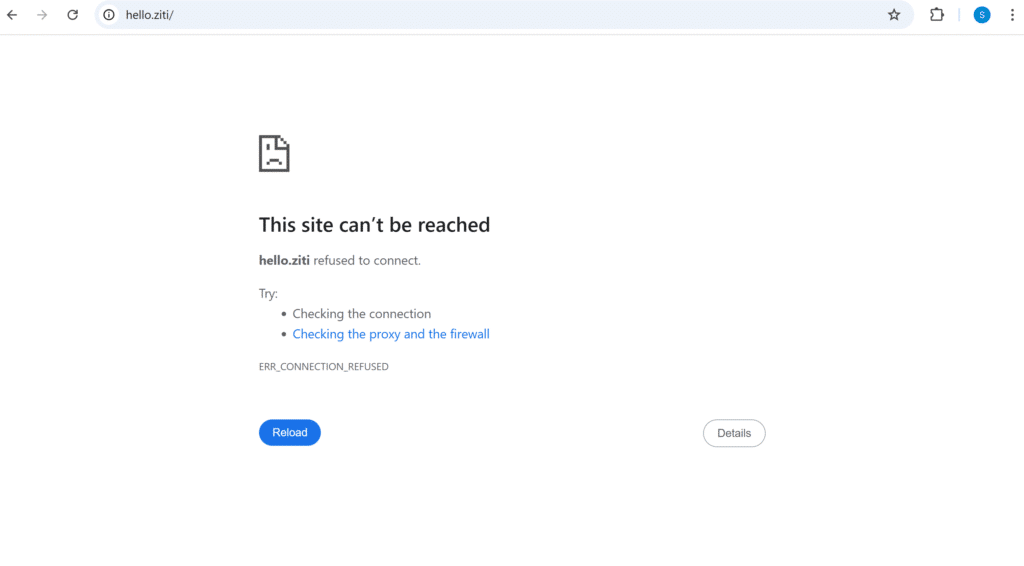This screenshot has height=566, width=1024.
Task: Click the sad page error icon
Action: pyautogui.click(x=274, y=153)
